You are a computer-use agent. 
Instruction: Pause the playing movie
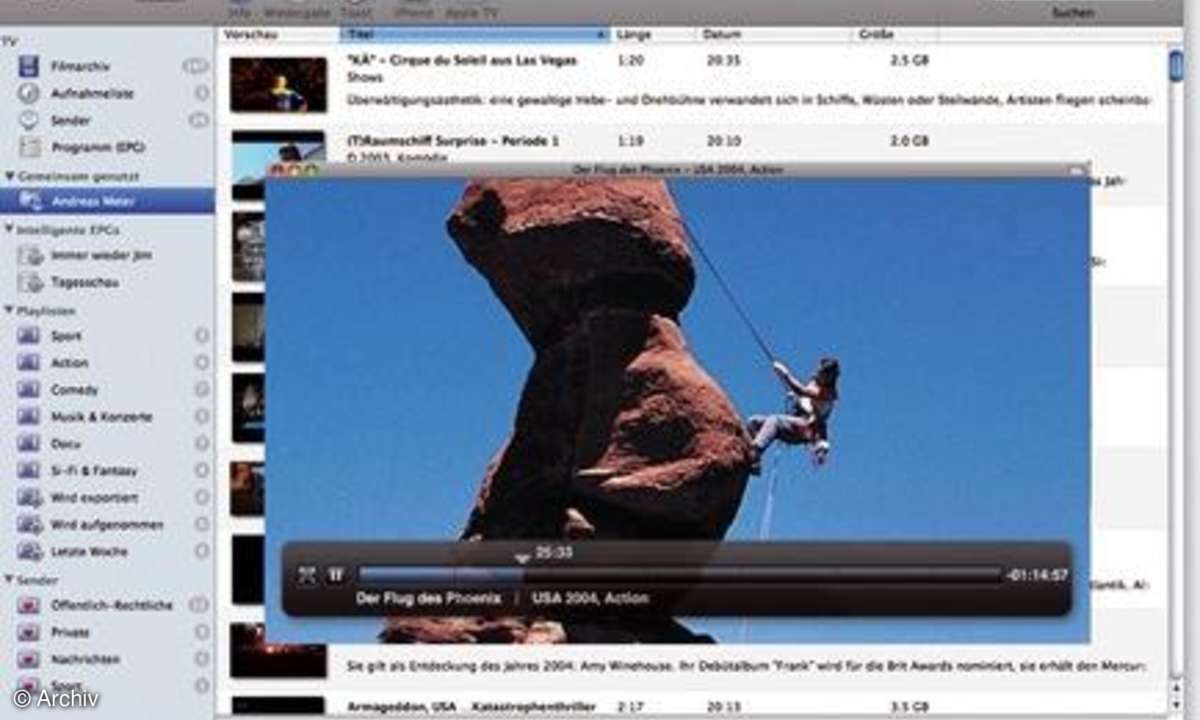point(336,575)
